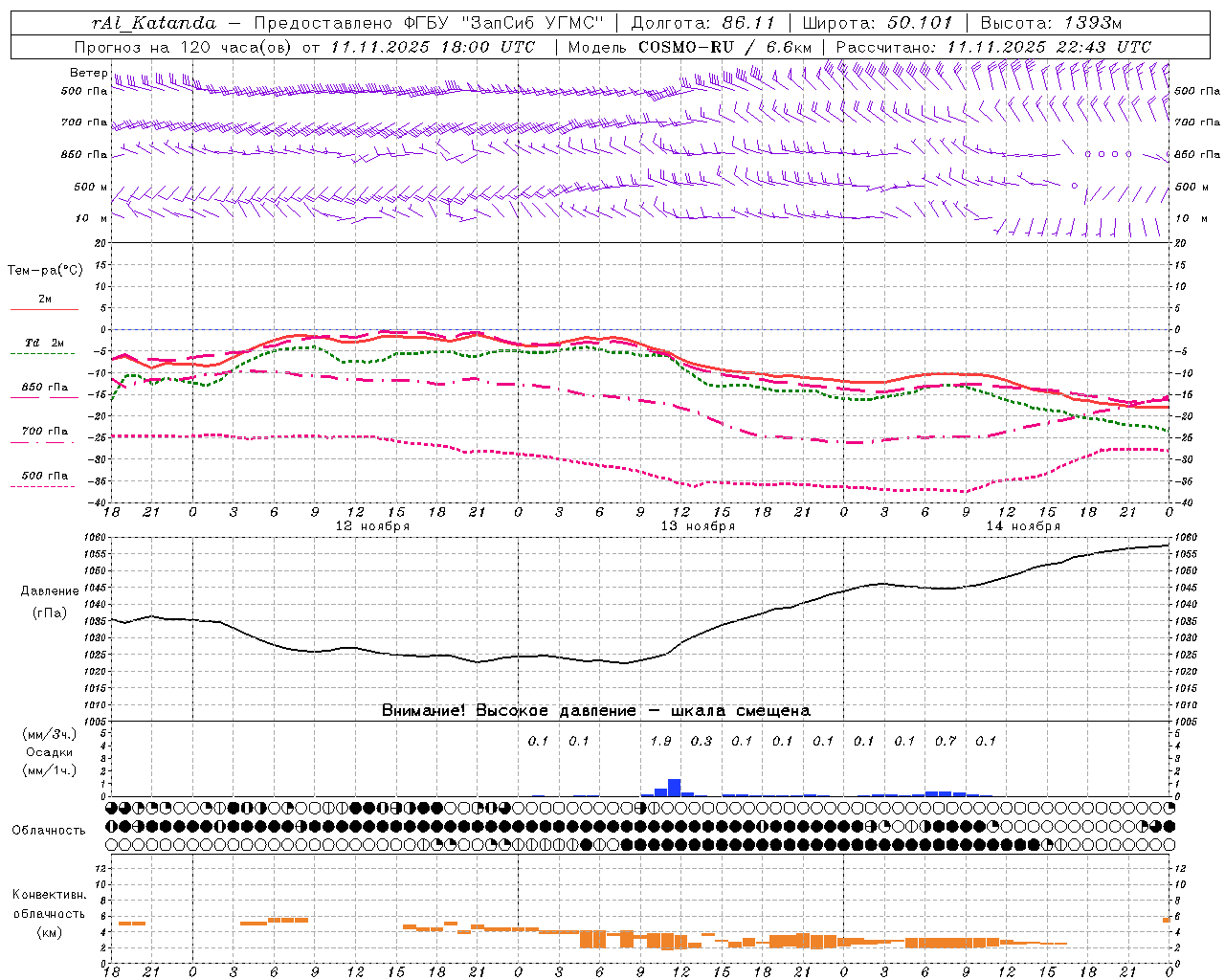The width and height of the screenshot is (1225, 980).
Task: Click the Облачность cloud cover label
Action: point(49,830)
